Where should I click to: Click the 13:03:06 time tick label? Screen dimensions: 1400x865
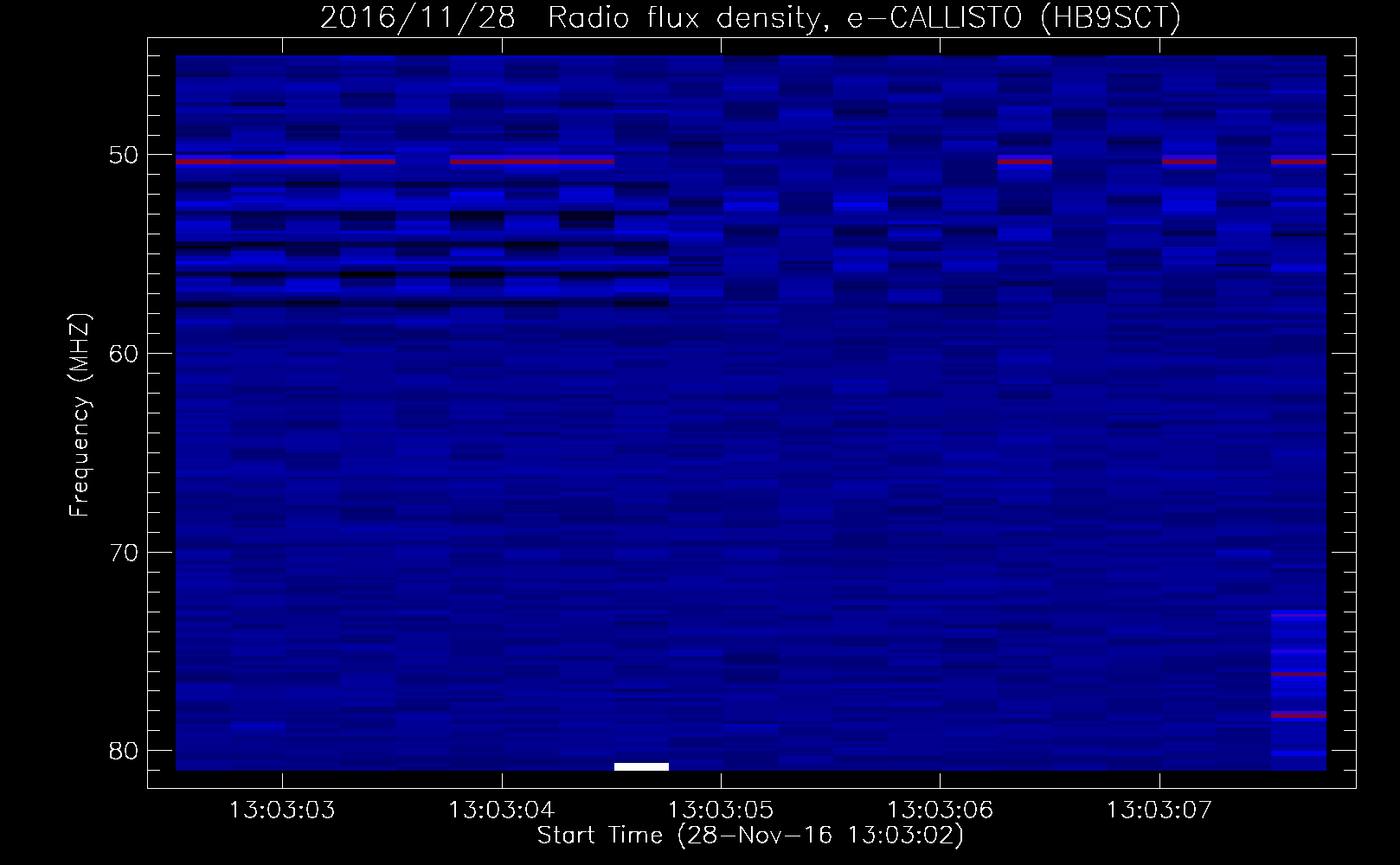(940, 811)
